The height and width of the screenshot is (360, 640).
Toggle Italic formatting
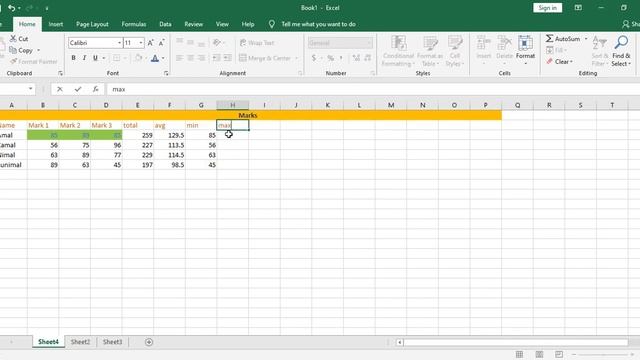pyautogui.click(x=84, y=58)
